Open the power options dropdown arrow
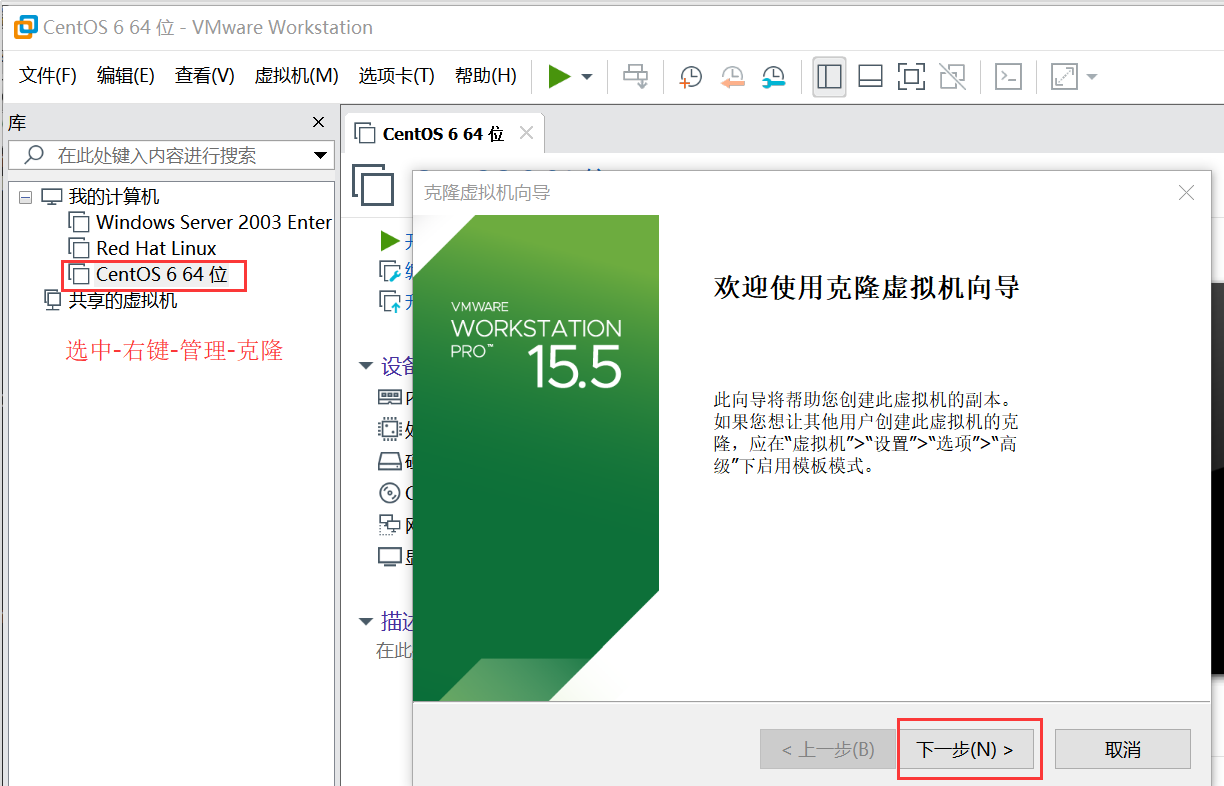 [x=587, y=77]
